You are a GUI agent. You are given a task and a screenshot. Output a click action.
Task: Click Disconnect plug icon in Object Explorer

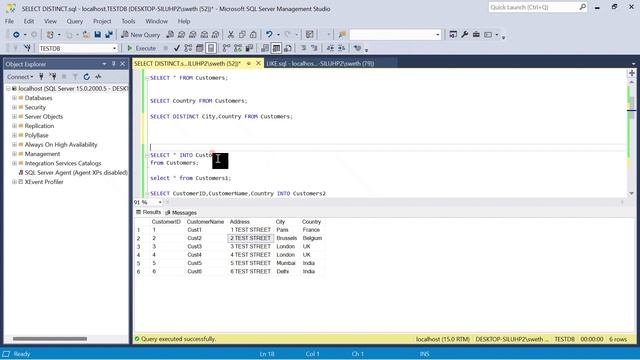point(53,77)
